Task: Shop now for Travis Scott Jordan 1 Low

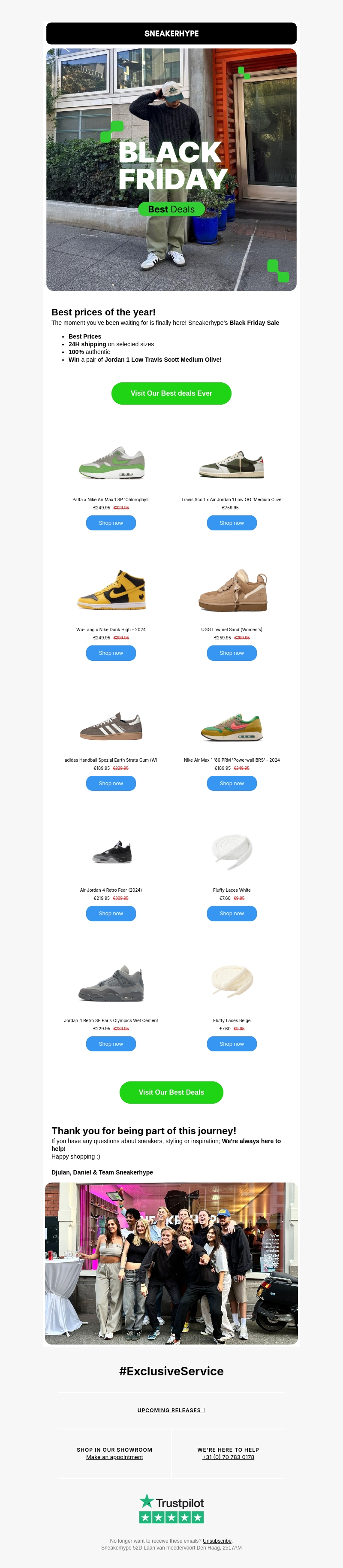Action: [232, 523]
